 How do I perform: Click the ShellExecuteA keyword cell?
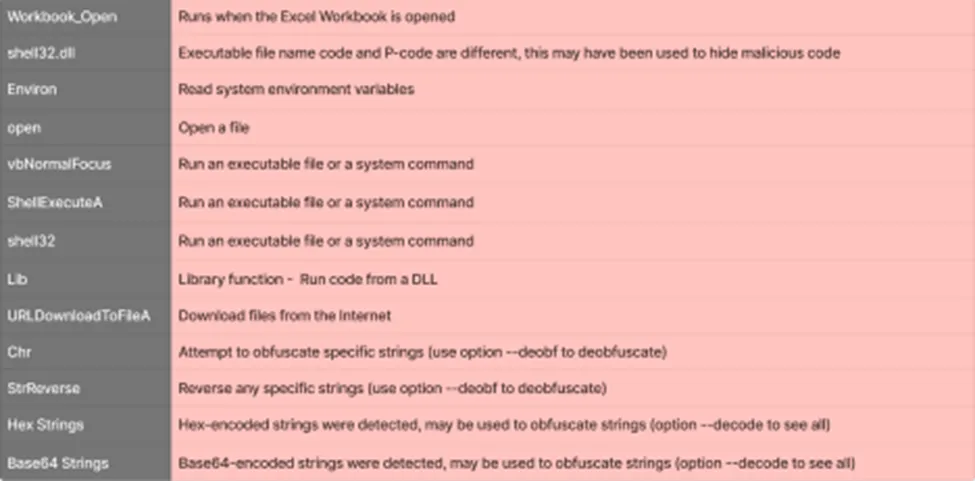click(x=85, y=203)
